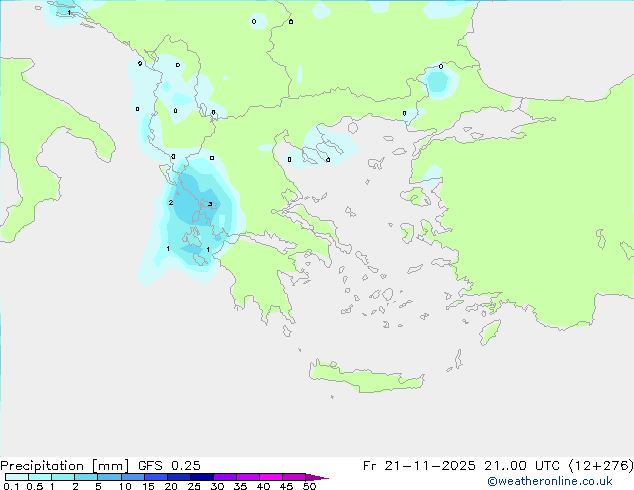Click the 'Precipitation [mm]' title text
634x490 pixels.
64,466
